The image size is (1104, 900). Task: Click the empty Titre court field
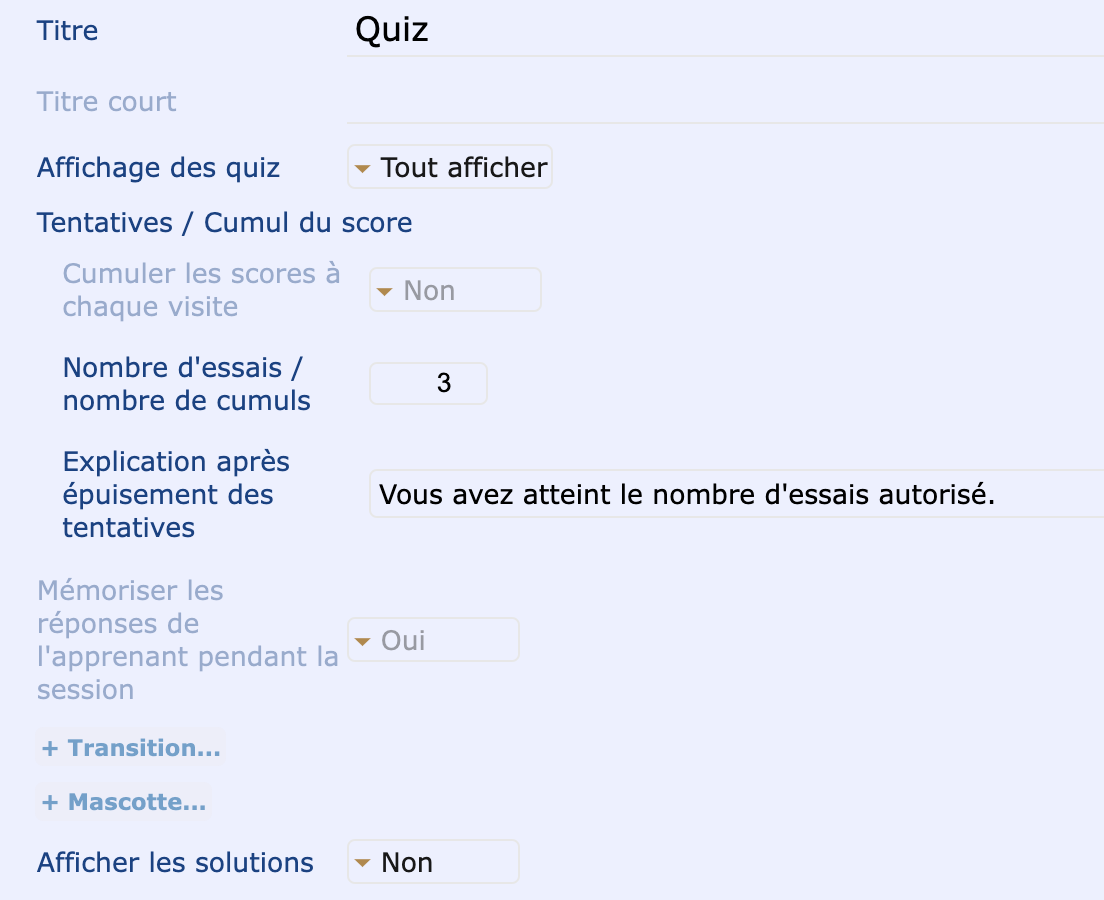click(x=725, y=101)
